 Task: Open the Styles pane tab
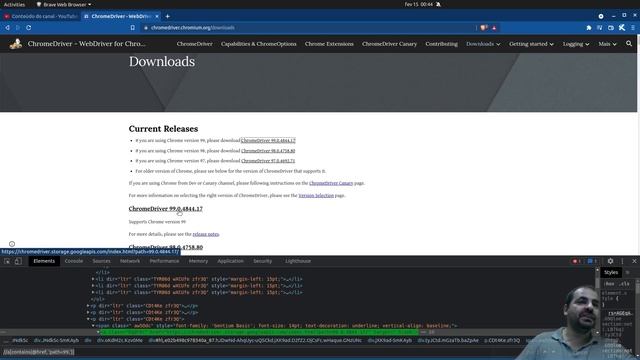[x=611, y=272]
